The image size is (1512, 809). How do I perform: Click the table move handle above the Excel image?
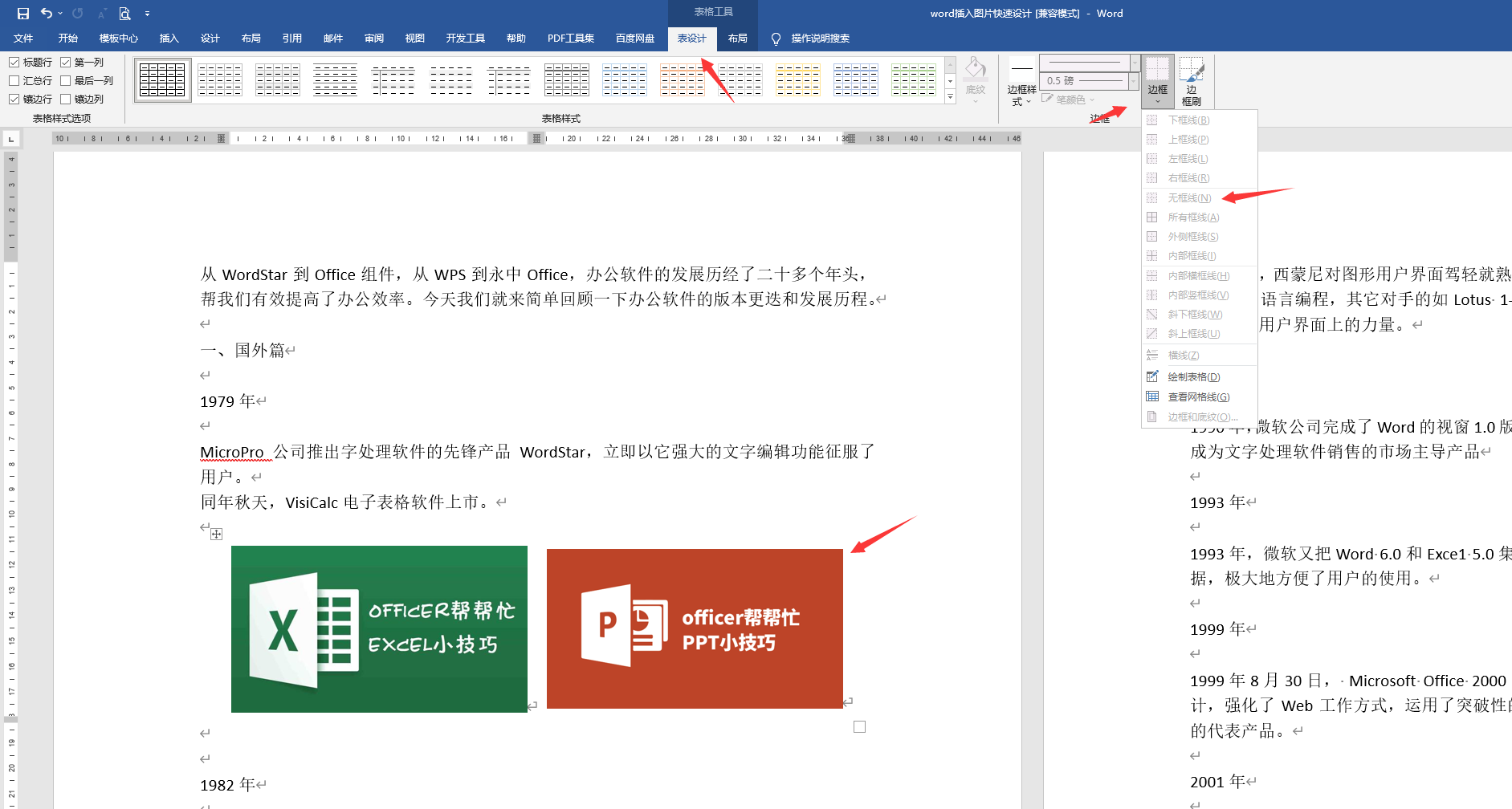[217, 535]
